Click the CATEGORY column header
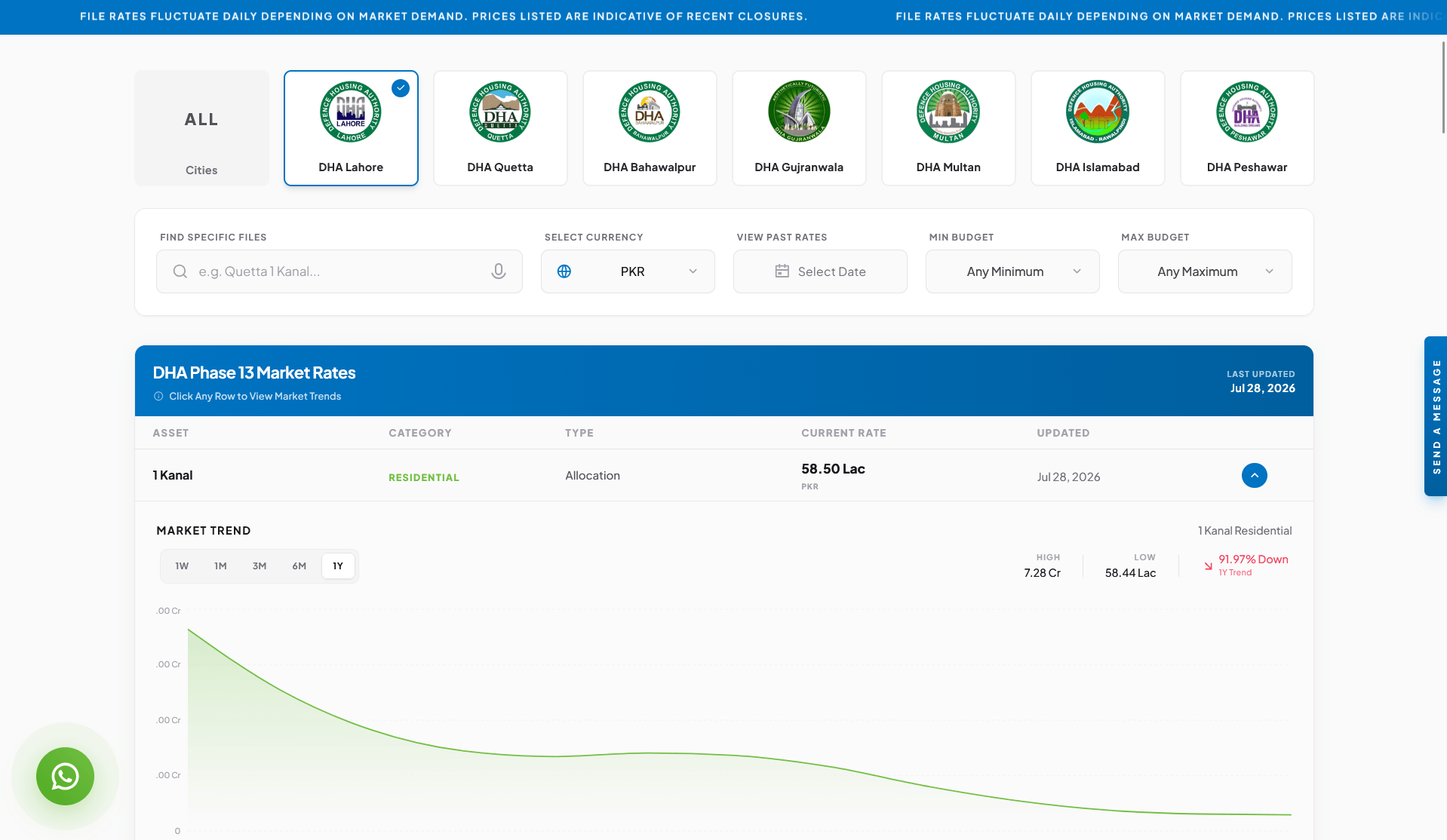The height and width of the screenshot is (840, 1447). 420,433
